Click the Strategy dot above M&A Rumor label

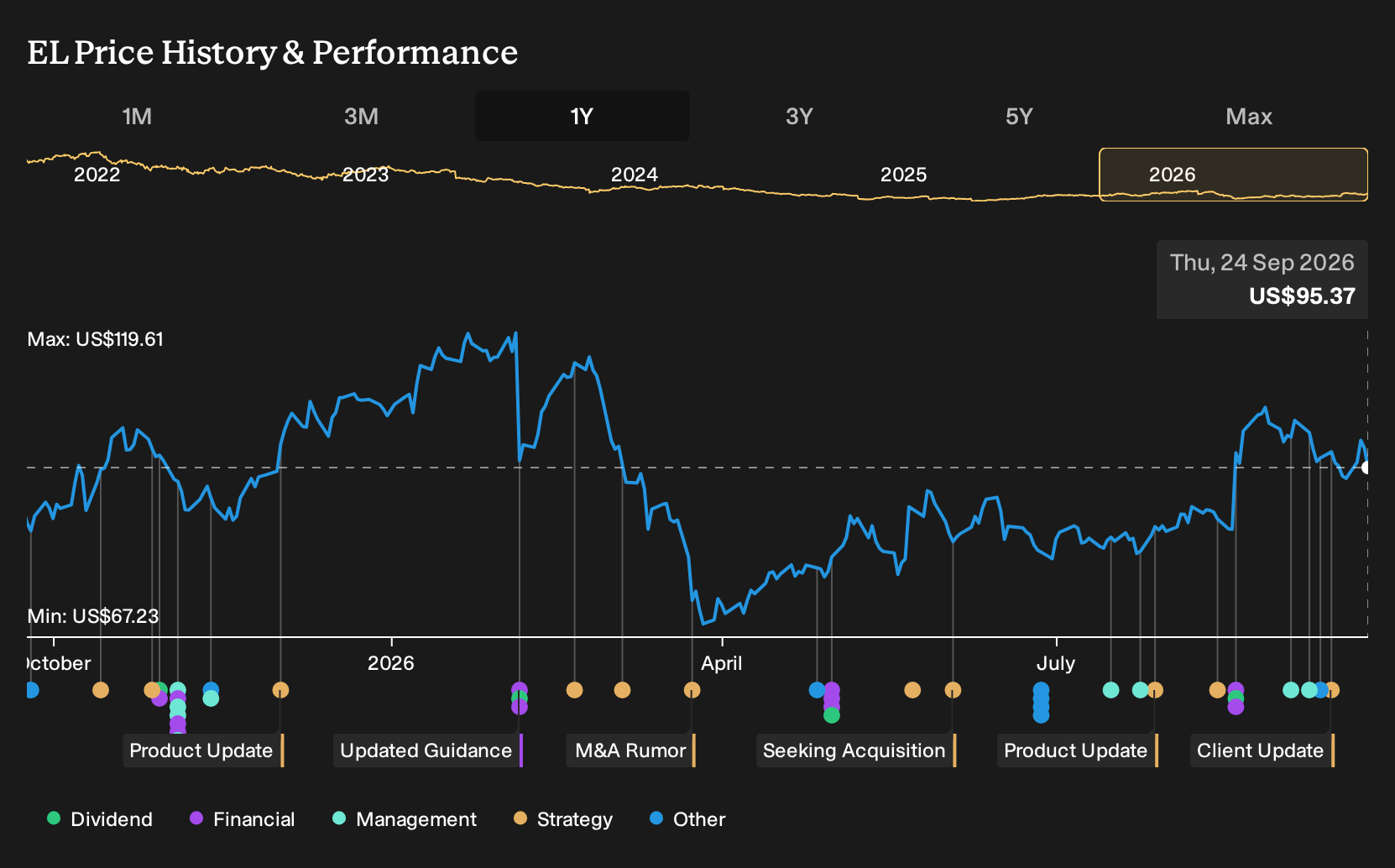tap(692, 690)
